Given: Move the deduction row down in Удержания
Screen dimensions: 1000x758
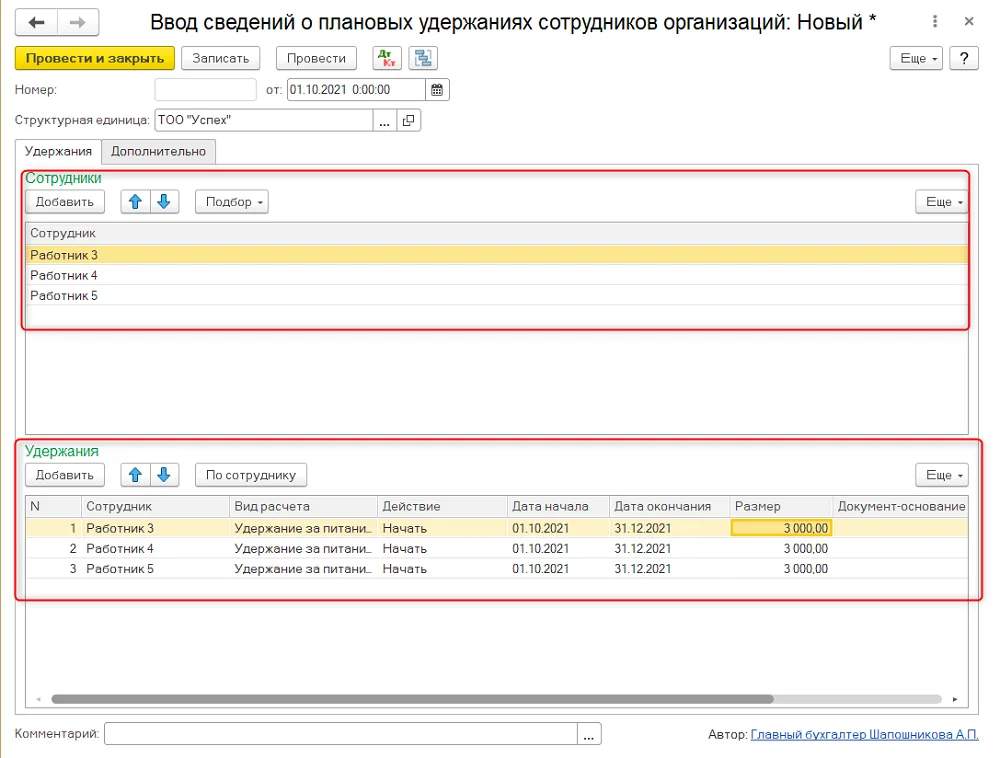Looking at the screenshot, I should coord(164,475).
